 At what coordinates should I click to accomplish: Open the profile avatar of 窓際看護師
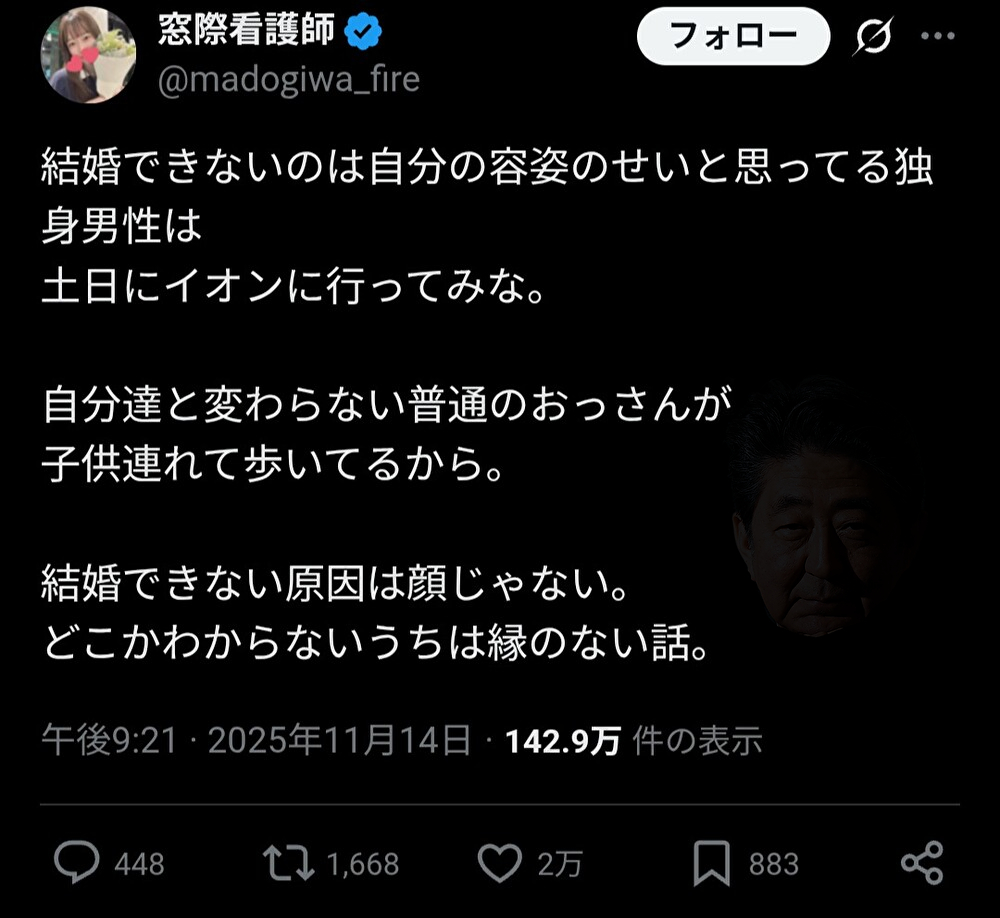tap(88, 55)
